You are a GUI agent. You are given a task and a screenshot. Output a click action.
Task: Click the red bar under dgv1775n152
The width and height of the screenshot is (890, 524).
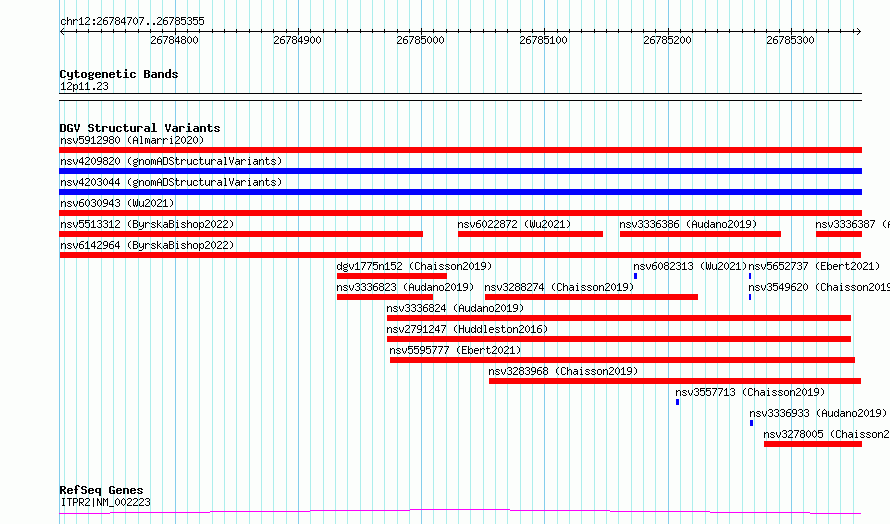click(x=392, y=276)
